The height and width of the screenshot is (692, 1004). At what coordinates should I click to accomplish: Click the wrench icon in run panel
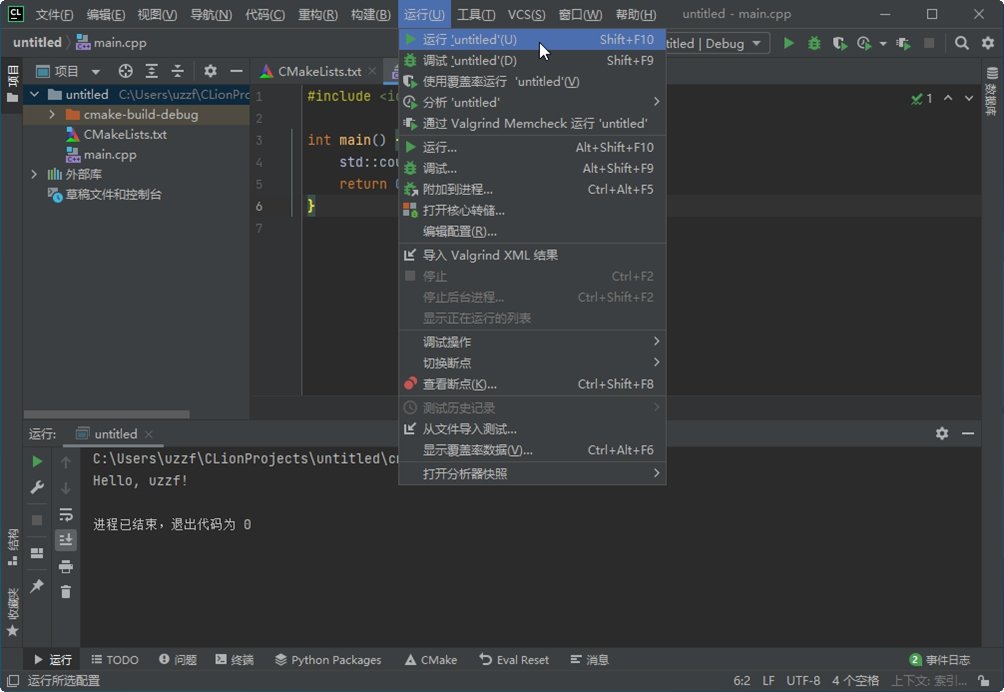tap(37, 488)
